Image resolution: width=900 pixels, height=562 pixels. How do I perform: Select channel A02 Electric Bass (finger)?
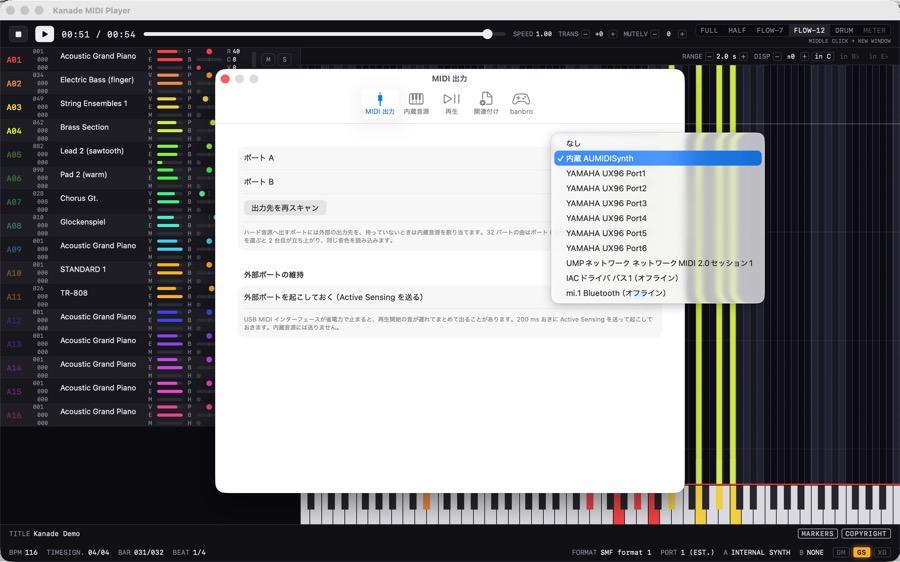(x=97, y=80)
